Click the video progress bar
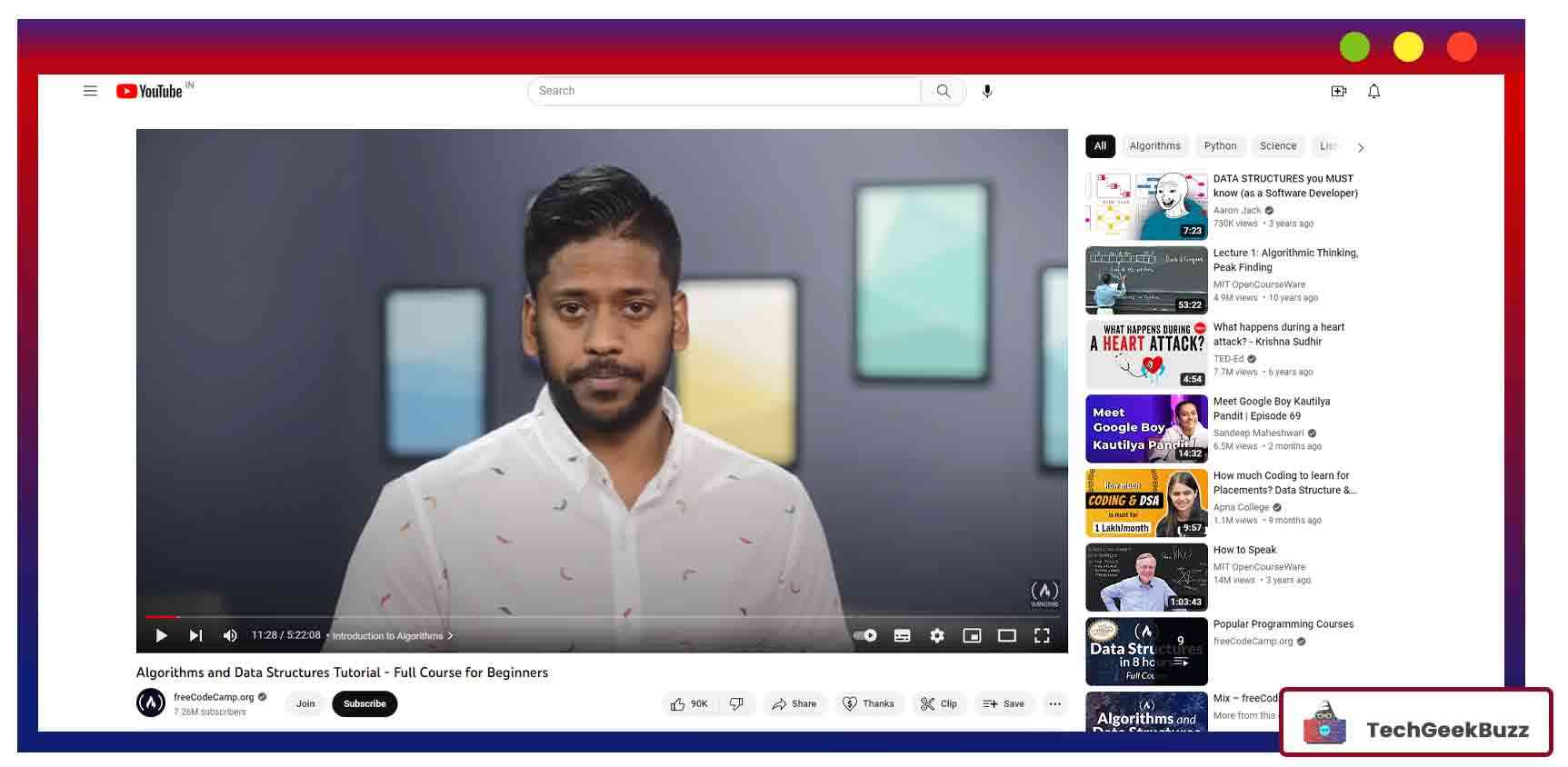Viewport: 1568px width, 767px height. click(x=600, y=617)
